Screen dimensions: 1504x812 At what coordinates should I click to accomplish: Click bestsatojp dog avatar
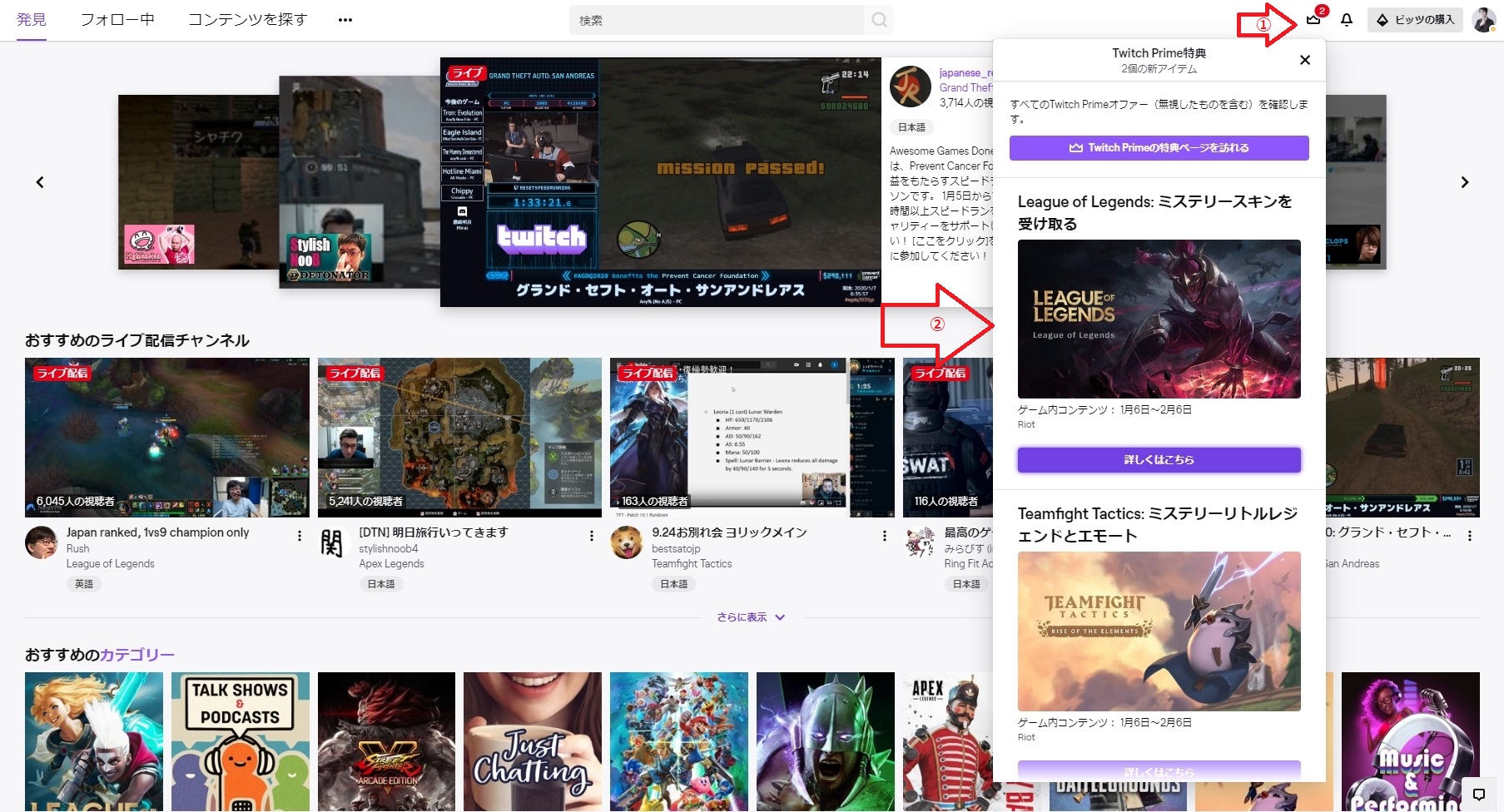click(626, 542)
